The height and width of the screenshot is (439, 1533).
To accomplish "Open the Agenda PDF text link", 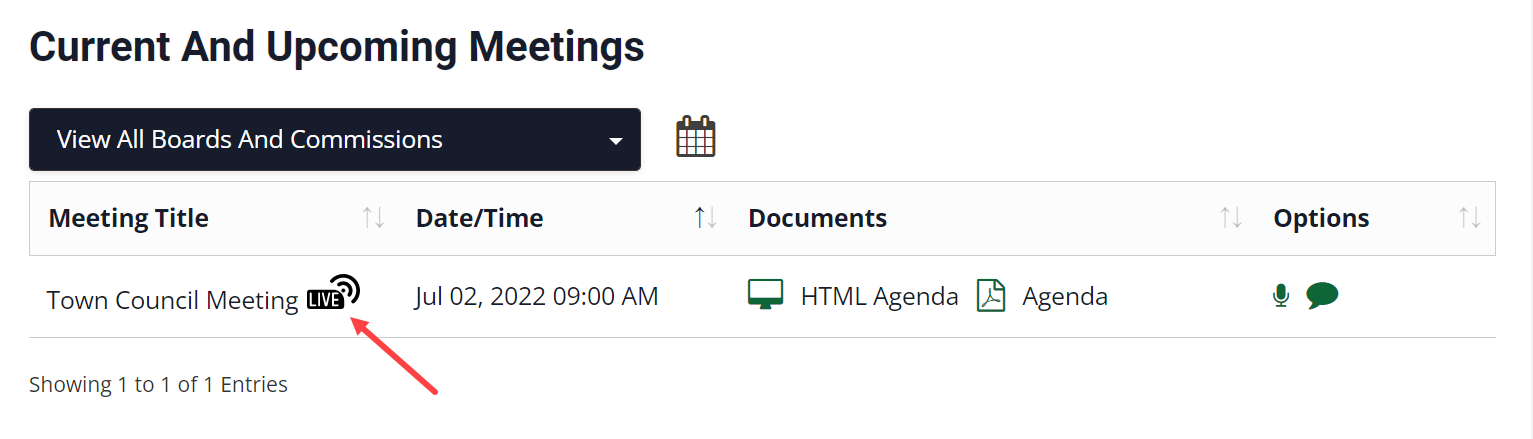I will coord(1065,296).
